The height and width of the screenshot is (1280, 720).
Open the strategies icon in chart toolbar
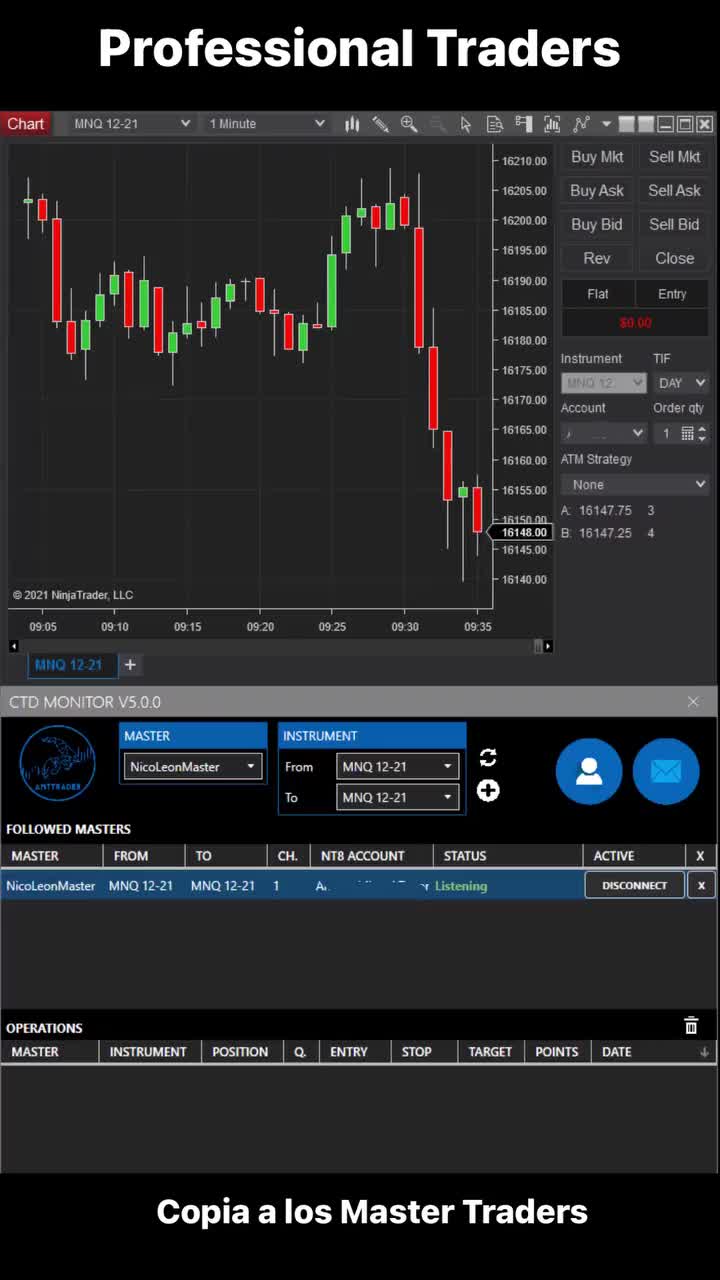581,124
